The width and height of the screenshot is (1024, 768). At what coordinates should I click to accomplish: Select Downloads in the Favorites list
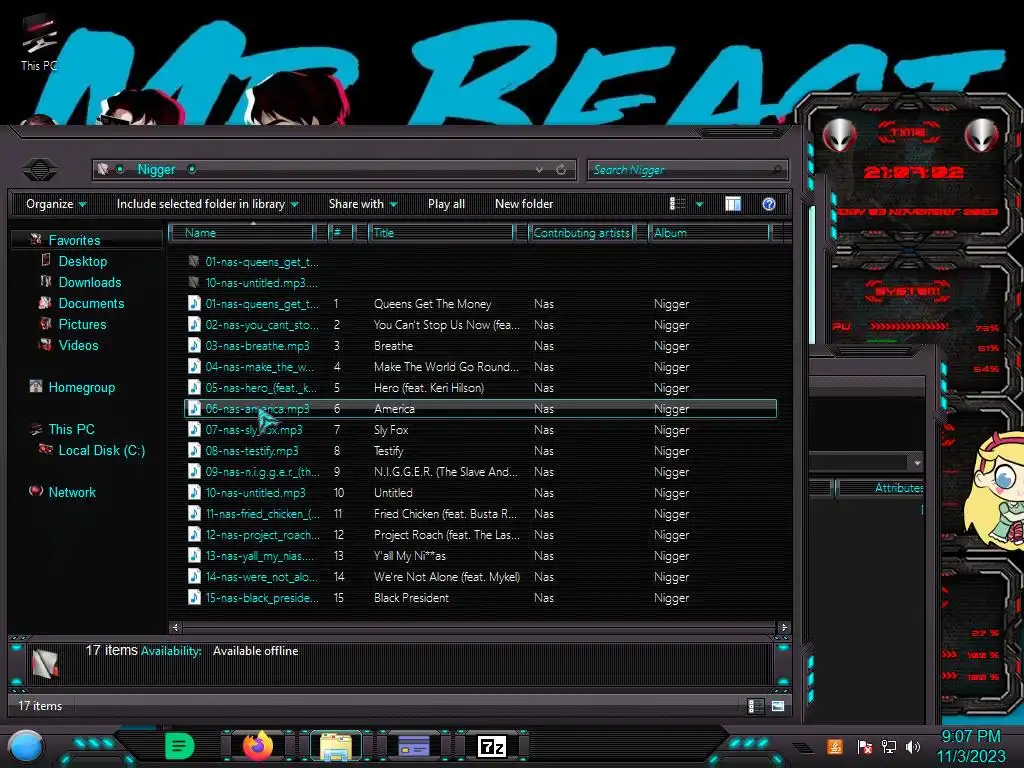point(90,282)
